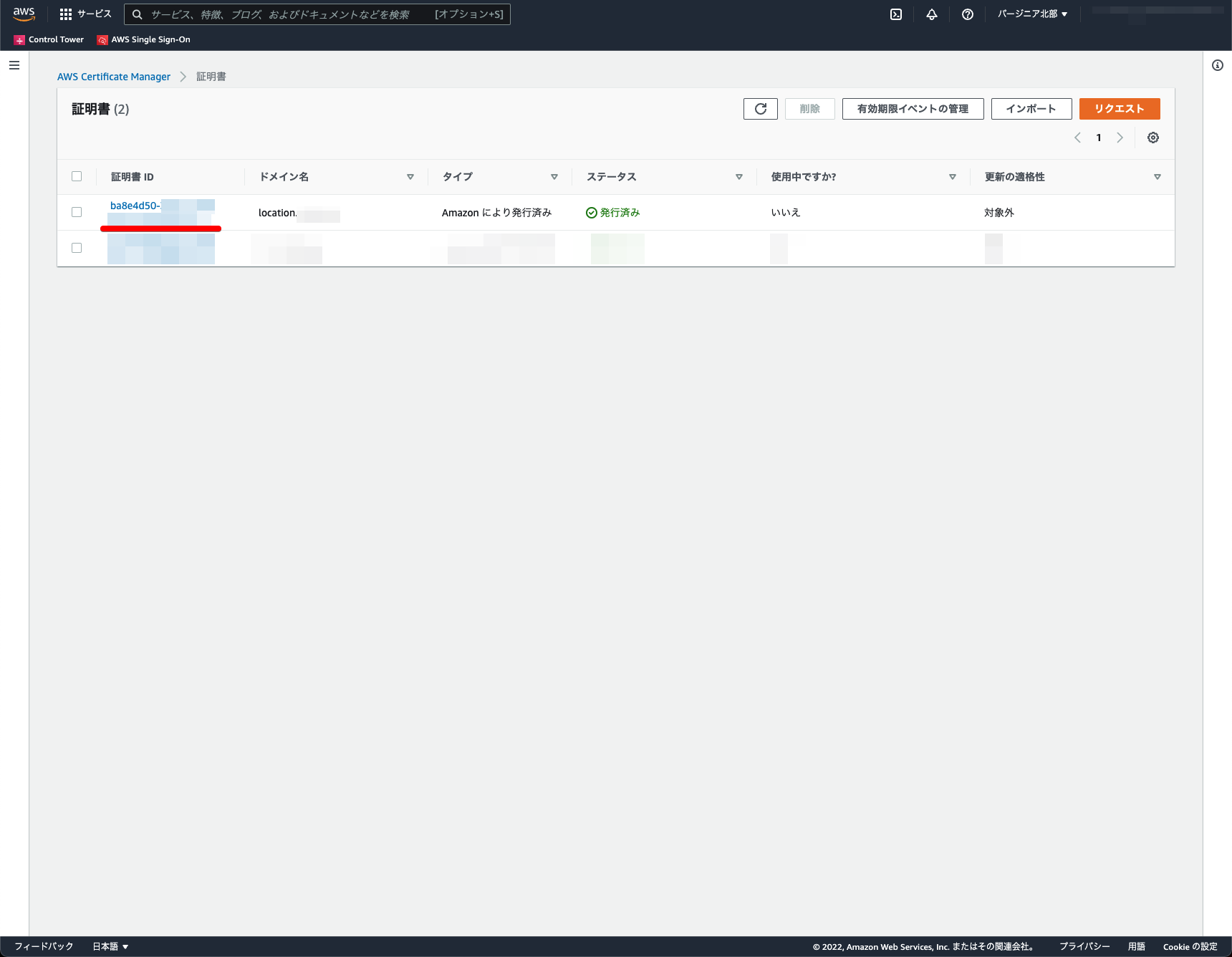This screenshot has width=1232, height=957.
Task: Open table preferences gear
Action: (x=1153, y=138)
